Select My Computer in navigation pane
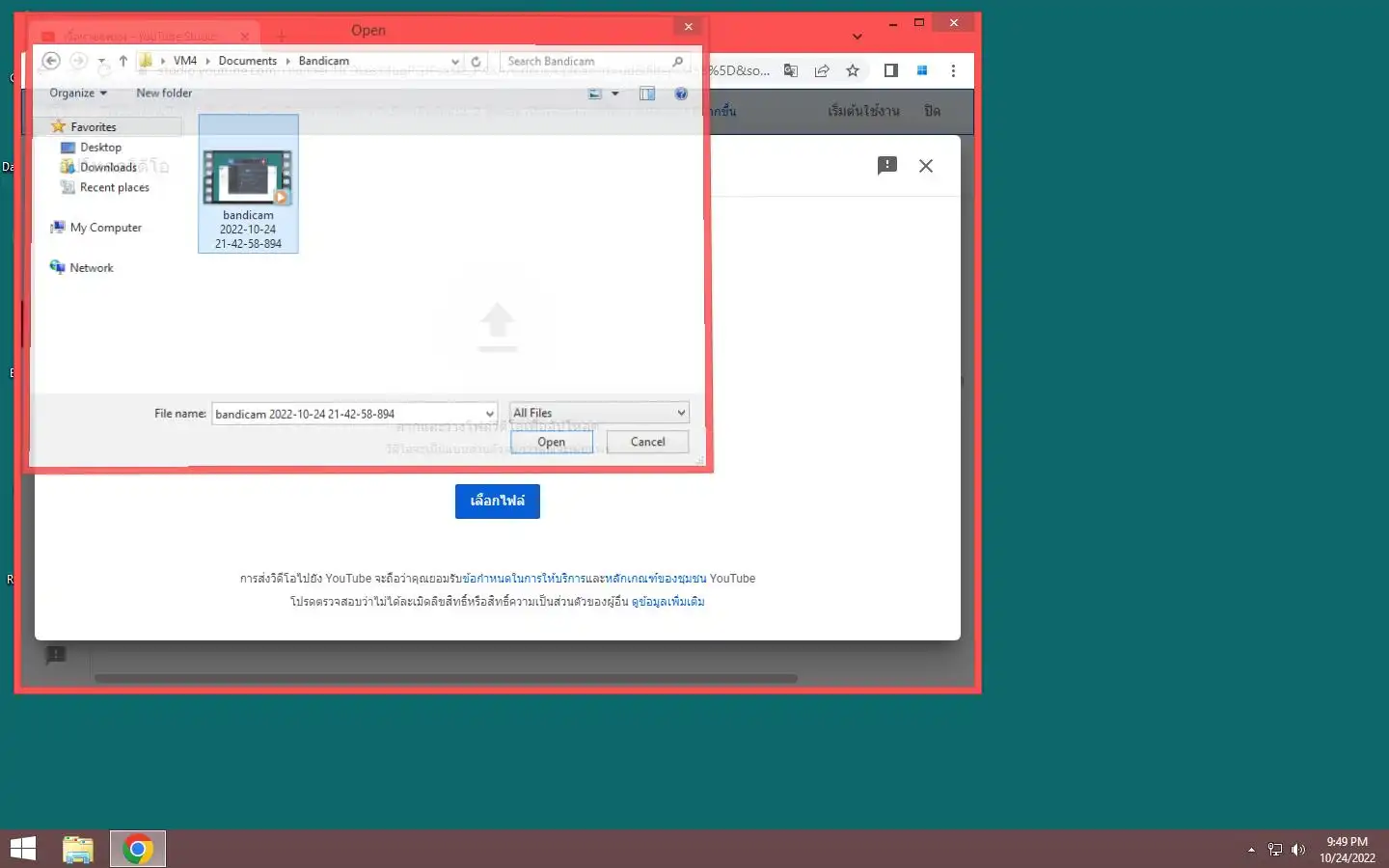 click(x=105, y=228)
